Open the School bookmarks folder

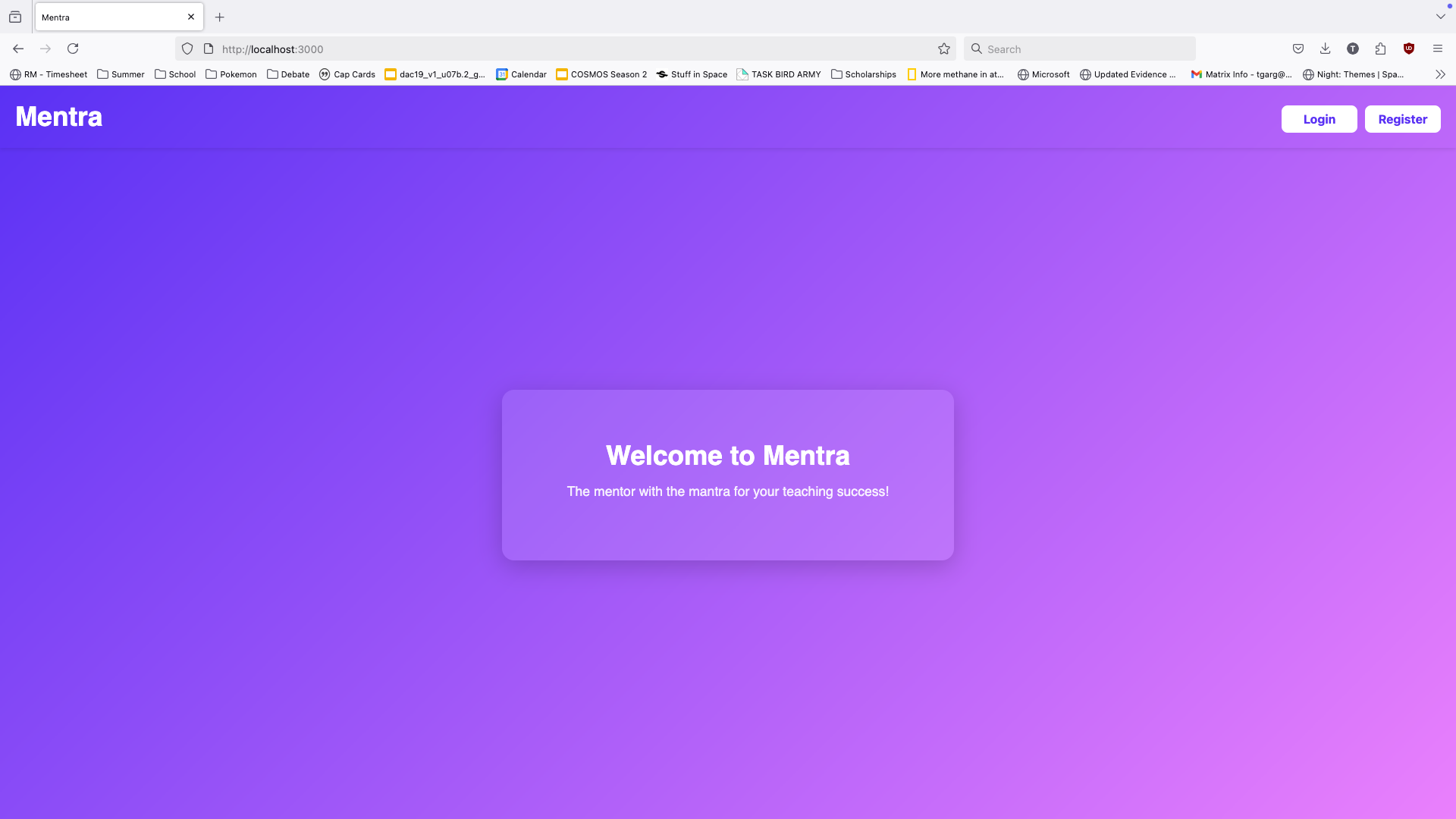175,74
